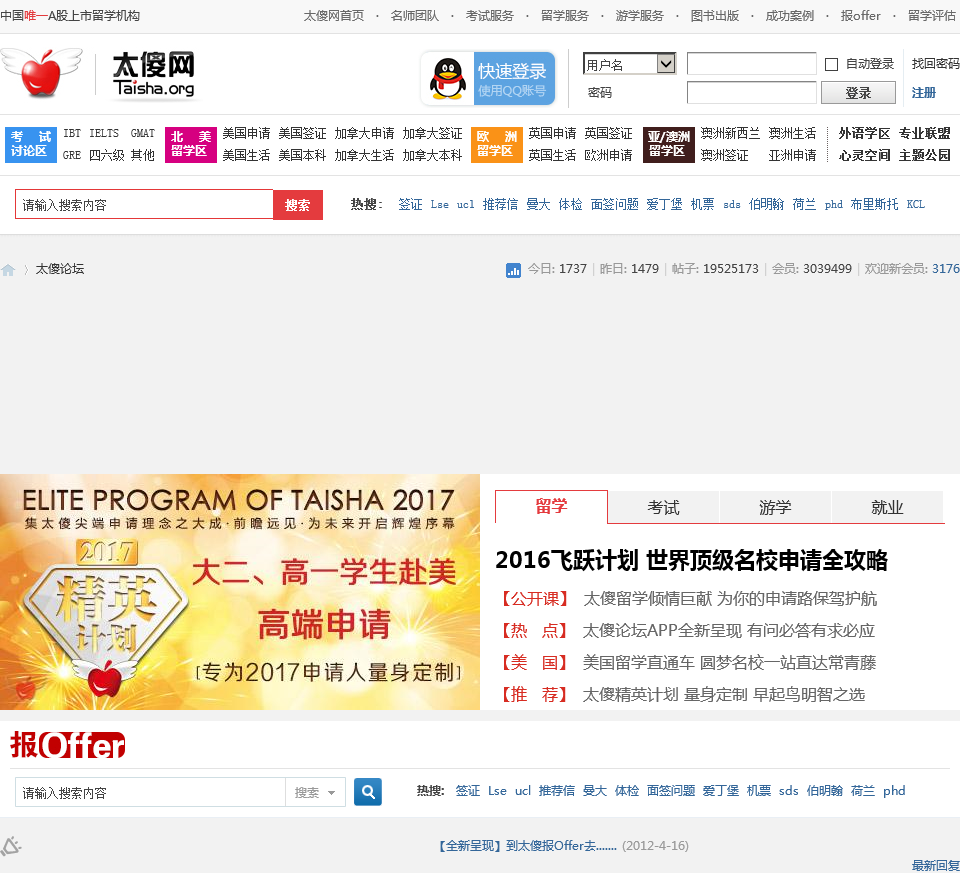Switch to the 就业 tab

pyautogui.click(x=887, y=507)
